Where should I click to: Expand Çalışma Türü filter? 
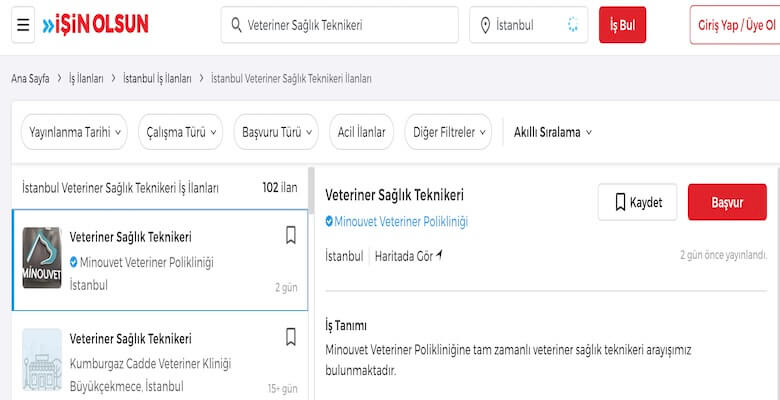tap(181, 132)
